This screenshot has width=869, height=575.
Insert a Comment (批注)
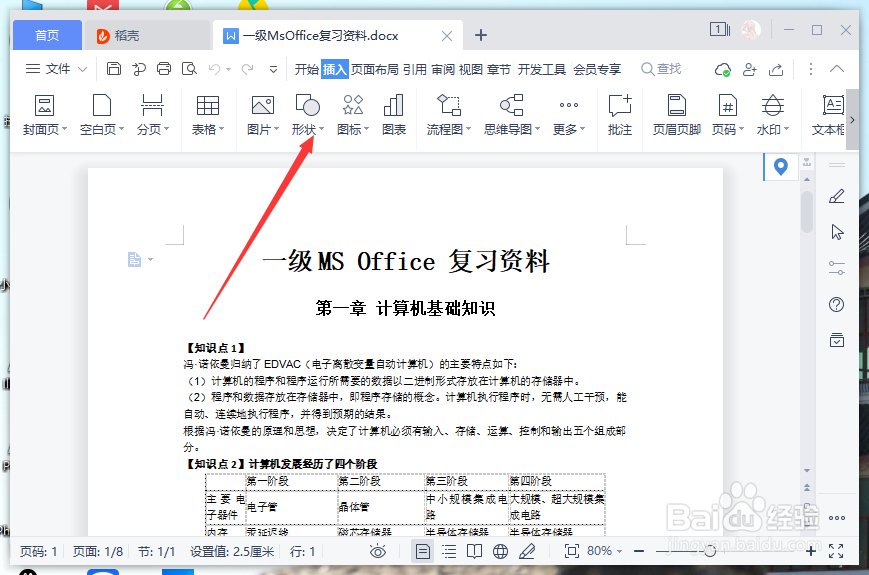pyautogui.click(x=620, y=115)
